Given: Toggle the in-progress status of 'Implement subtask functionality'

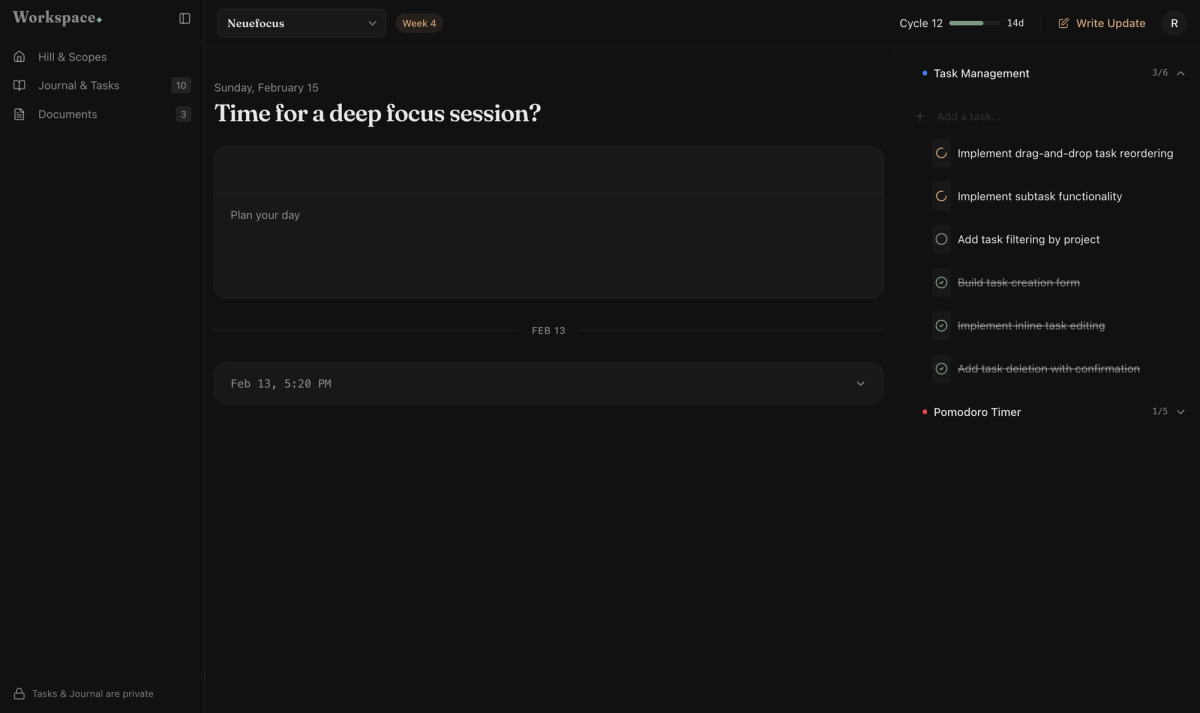Looking at the screenshot, I should click(x=941, y=196).
